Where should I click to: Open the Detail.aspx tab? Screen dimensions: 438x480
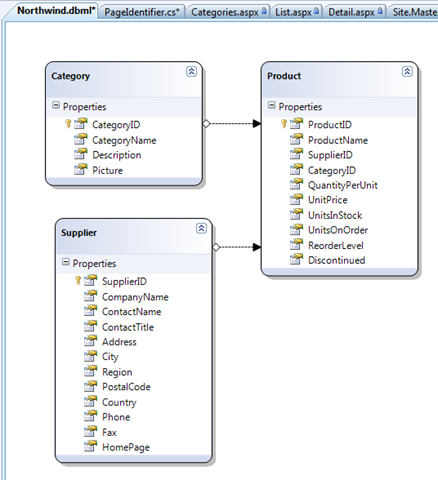355,12
